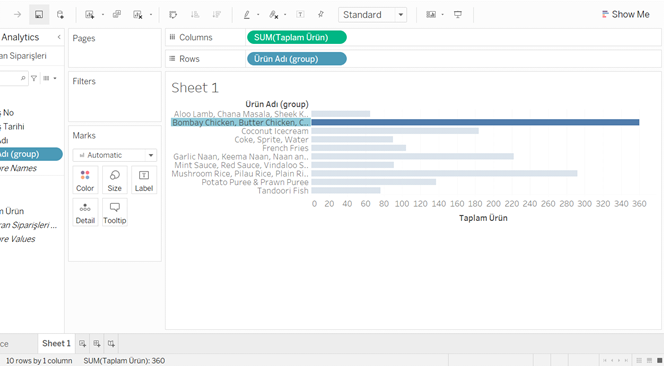
Task: Select the highlighted (group) field in the data pane
Action: 30,154
